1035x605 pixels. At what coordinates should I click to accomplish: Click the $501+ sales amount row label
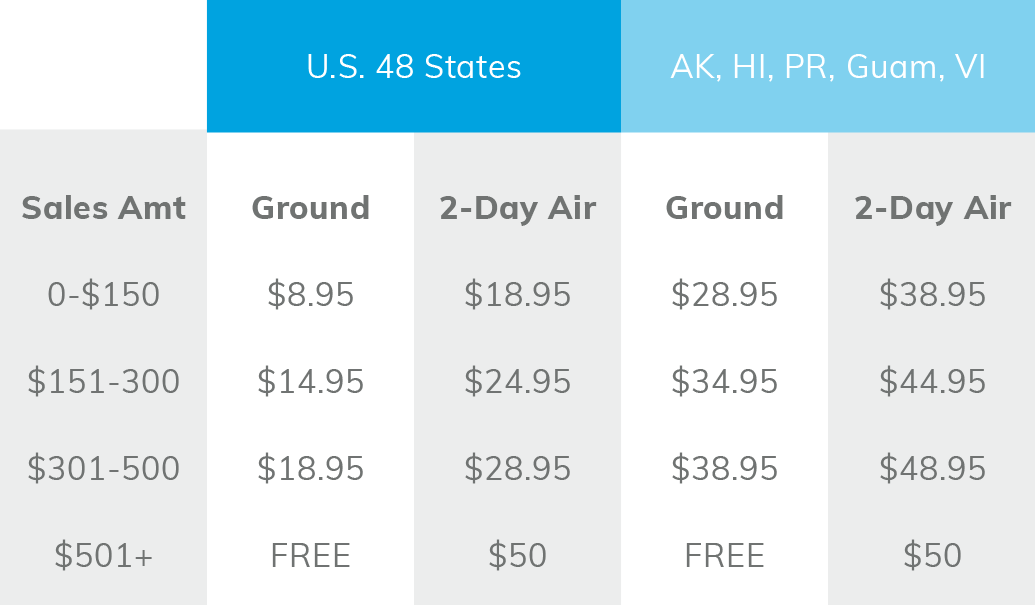point(104,556)
